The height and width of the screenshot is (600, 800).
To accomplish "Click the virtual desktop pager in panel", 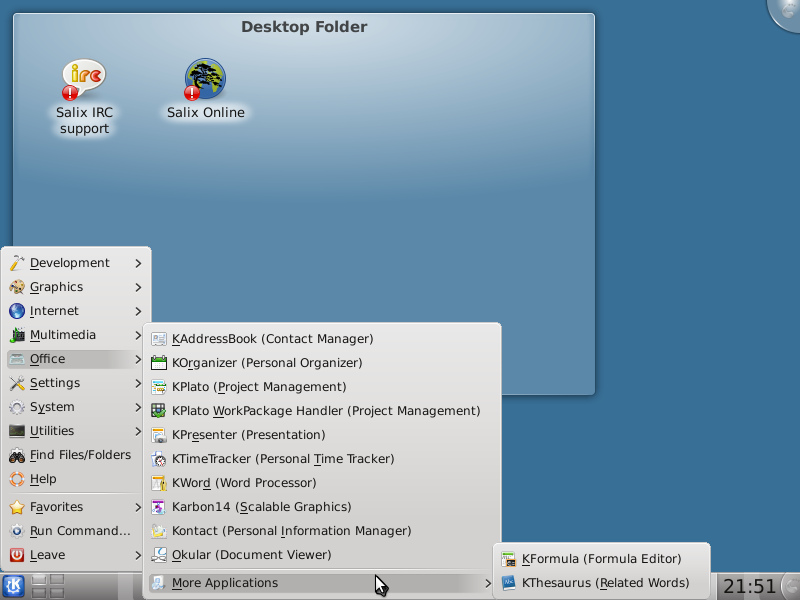I will (48, 586).
